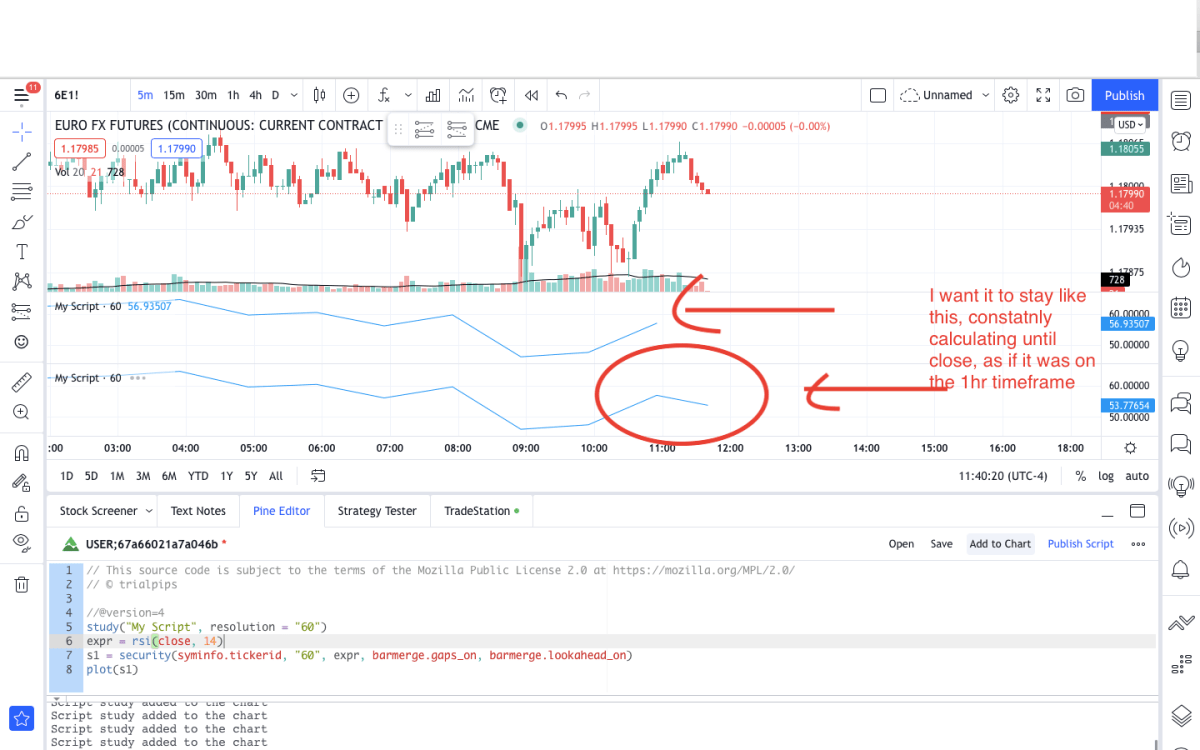Image resolution: width=1200 pixels, height=750 pixels.
Task: Open the Stock Screener tab dropdown
Action: 149,511
